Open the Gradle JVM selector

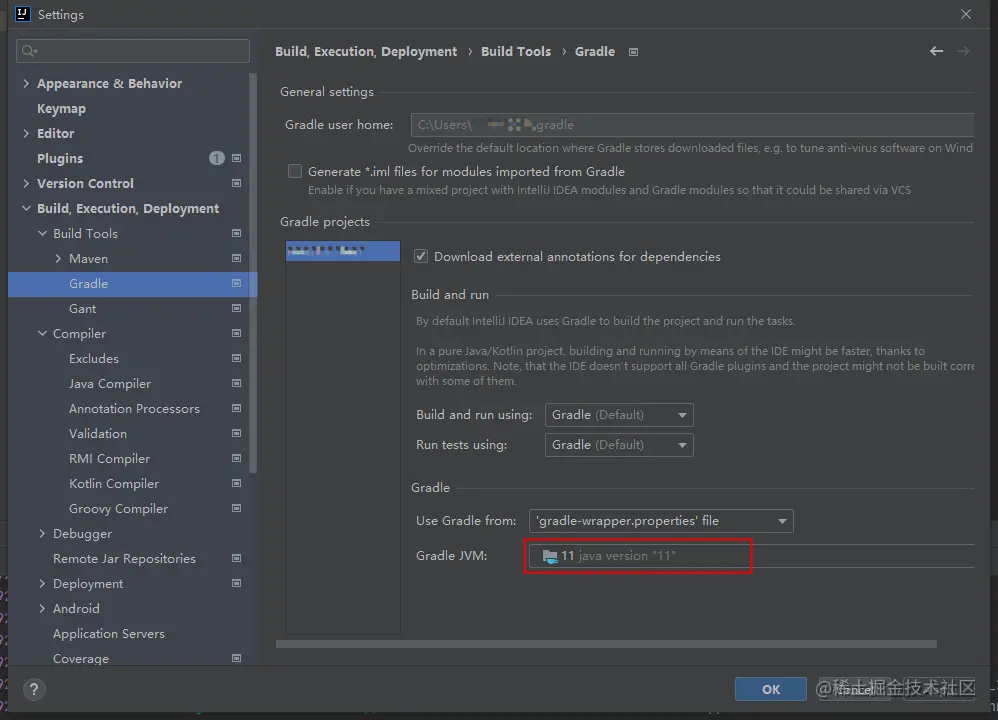click(751, 556)
